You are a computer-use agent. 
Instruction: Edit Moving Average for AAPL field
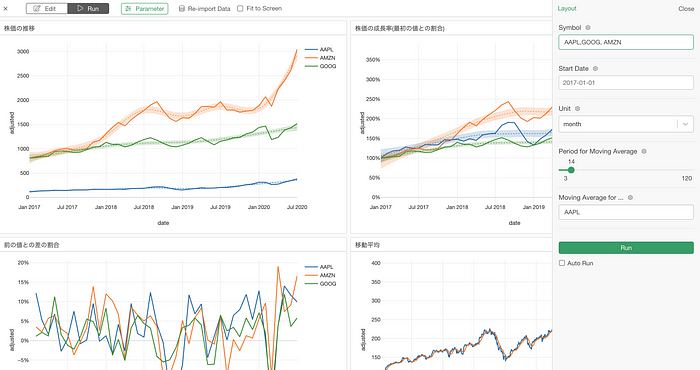coord(626,212)
